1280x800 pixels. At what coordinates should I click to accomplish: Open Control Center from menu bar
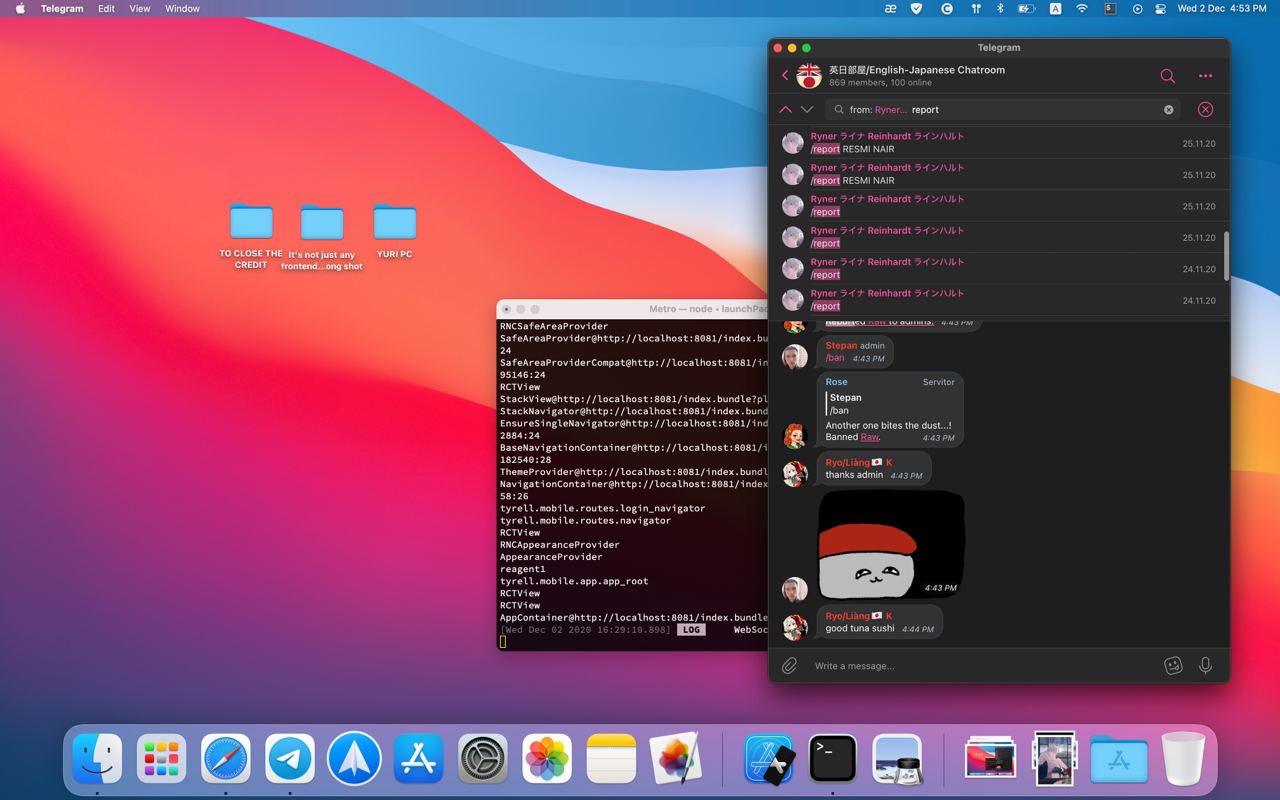(1160, 8)
